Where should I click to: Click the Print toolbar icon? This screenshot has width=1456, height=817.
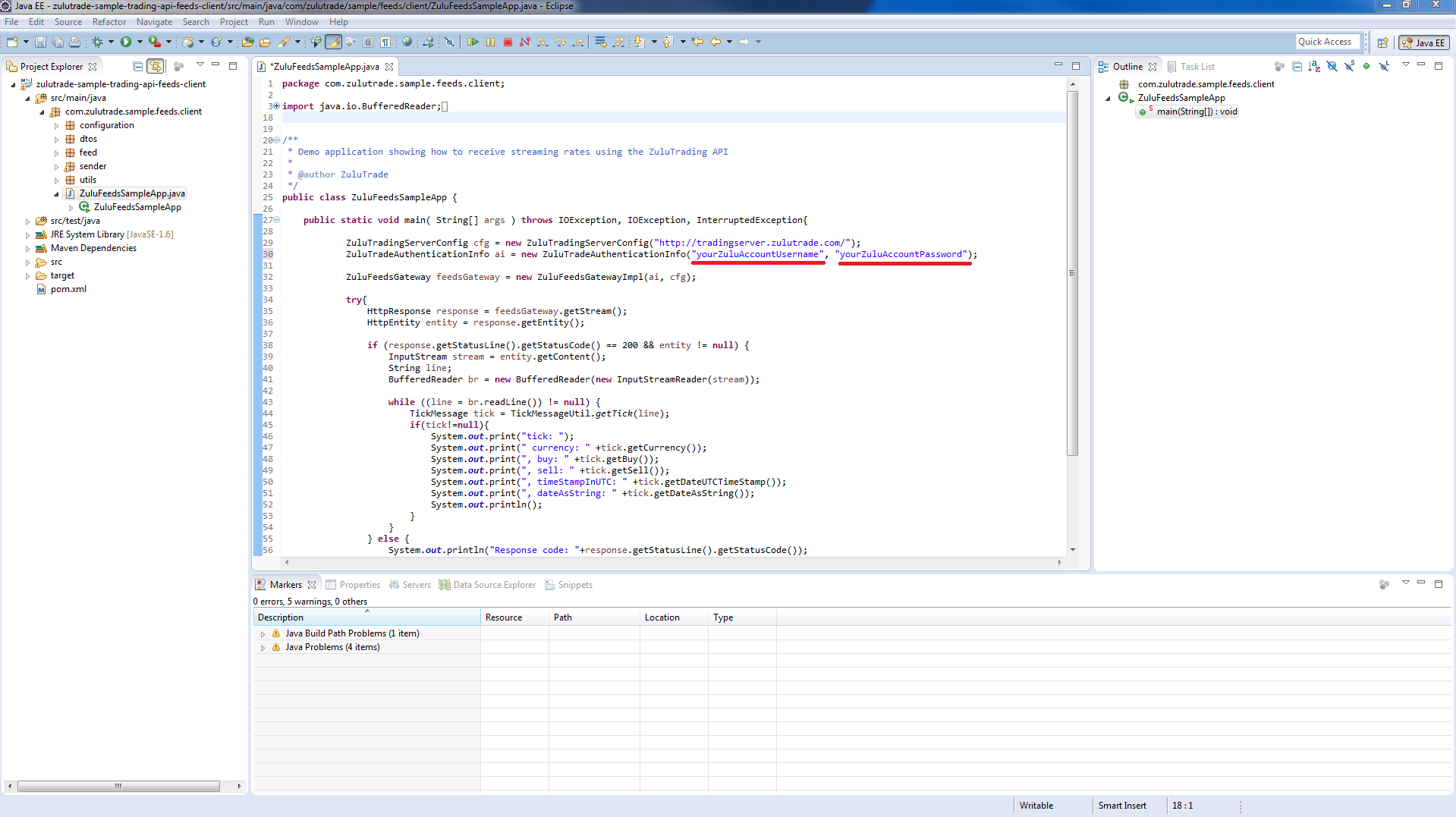click(x=74, y=42)
